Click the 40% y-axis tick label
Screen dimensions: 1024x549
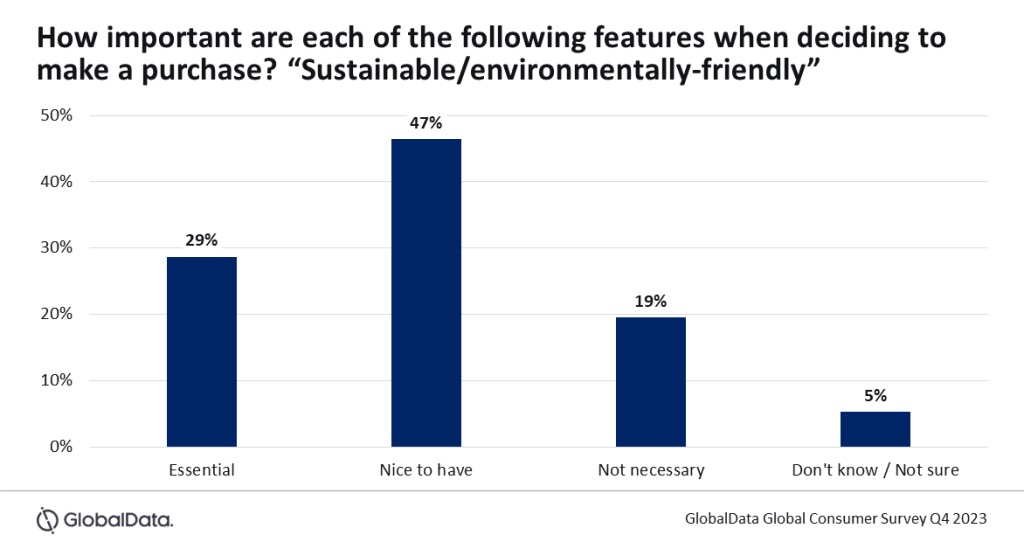click(56, 181)
